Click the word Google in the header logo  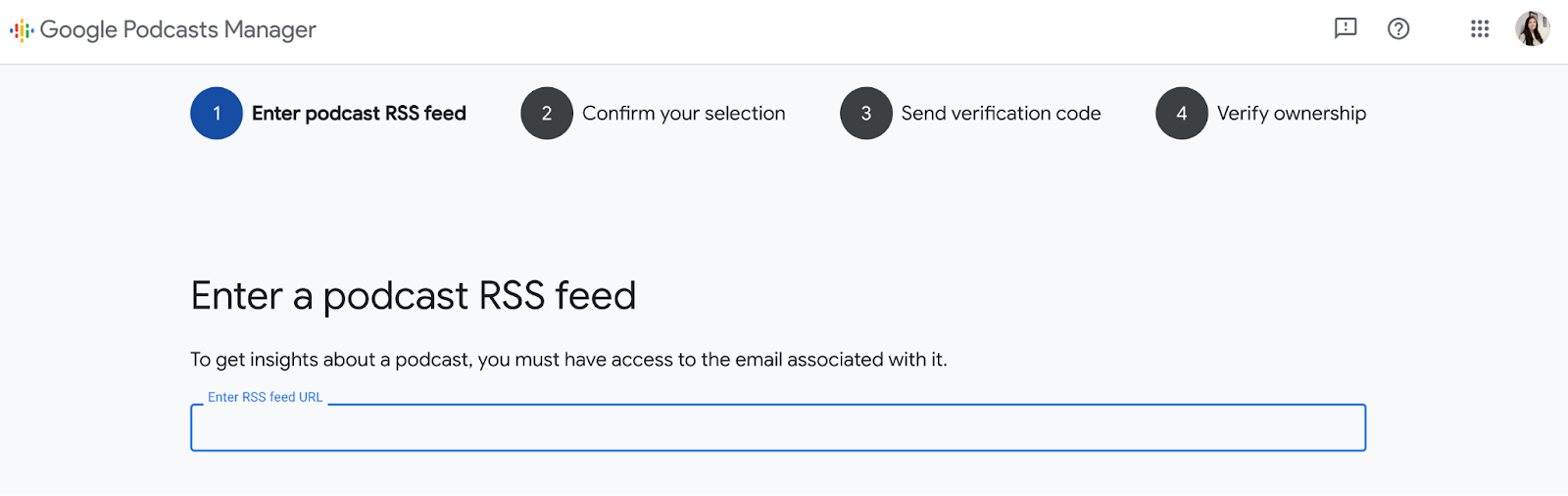(78, 30)
